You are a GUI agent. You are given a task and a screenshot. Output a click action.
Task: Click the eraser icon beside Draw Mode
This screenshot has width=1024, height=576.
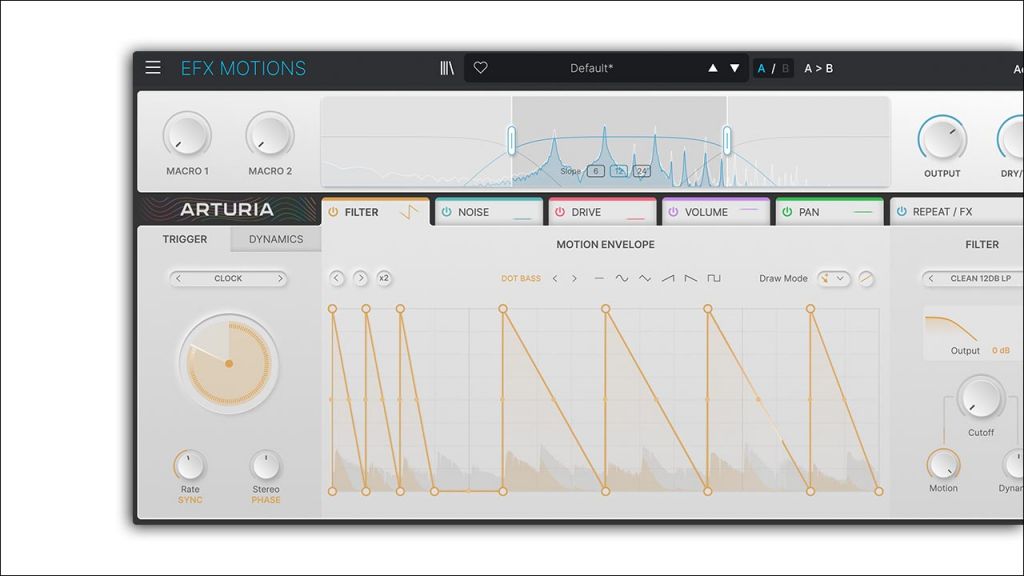pyautogui.click(x=866, y=279)
